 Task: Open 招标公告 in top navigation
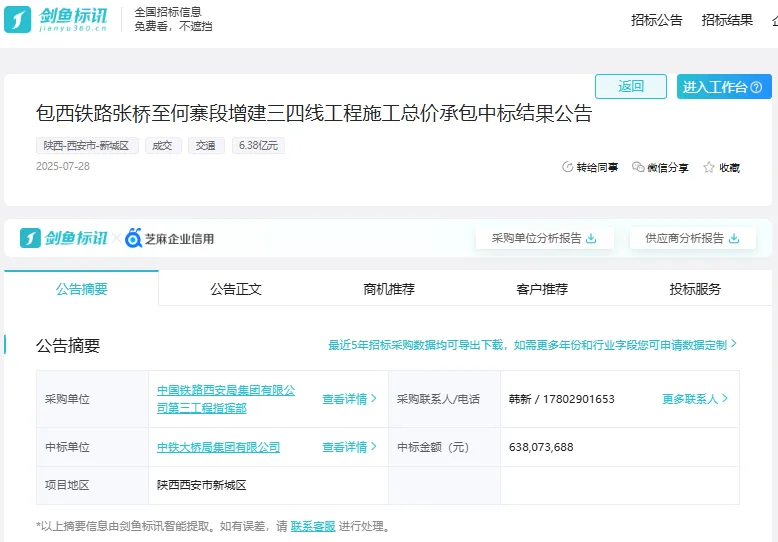click(x=657, y=20)
